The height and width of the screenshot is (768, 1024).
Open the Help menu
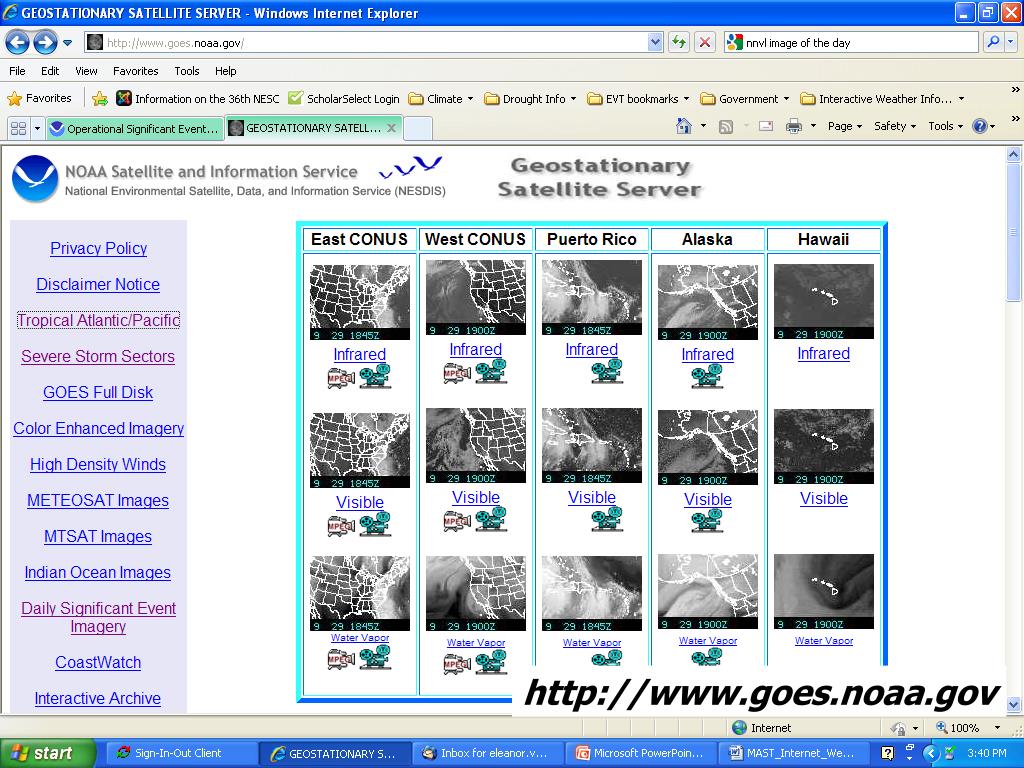pos(225,71)
